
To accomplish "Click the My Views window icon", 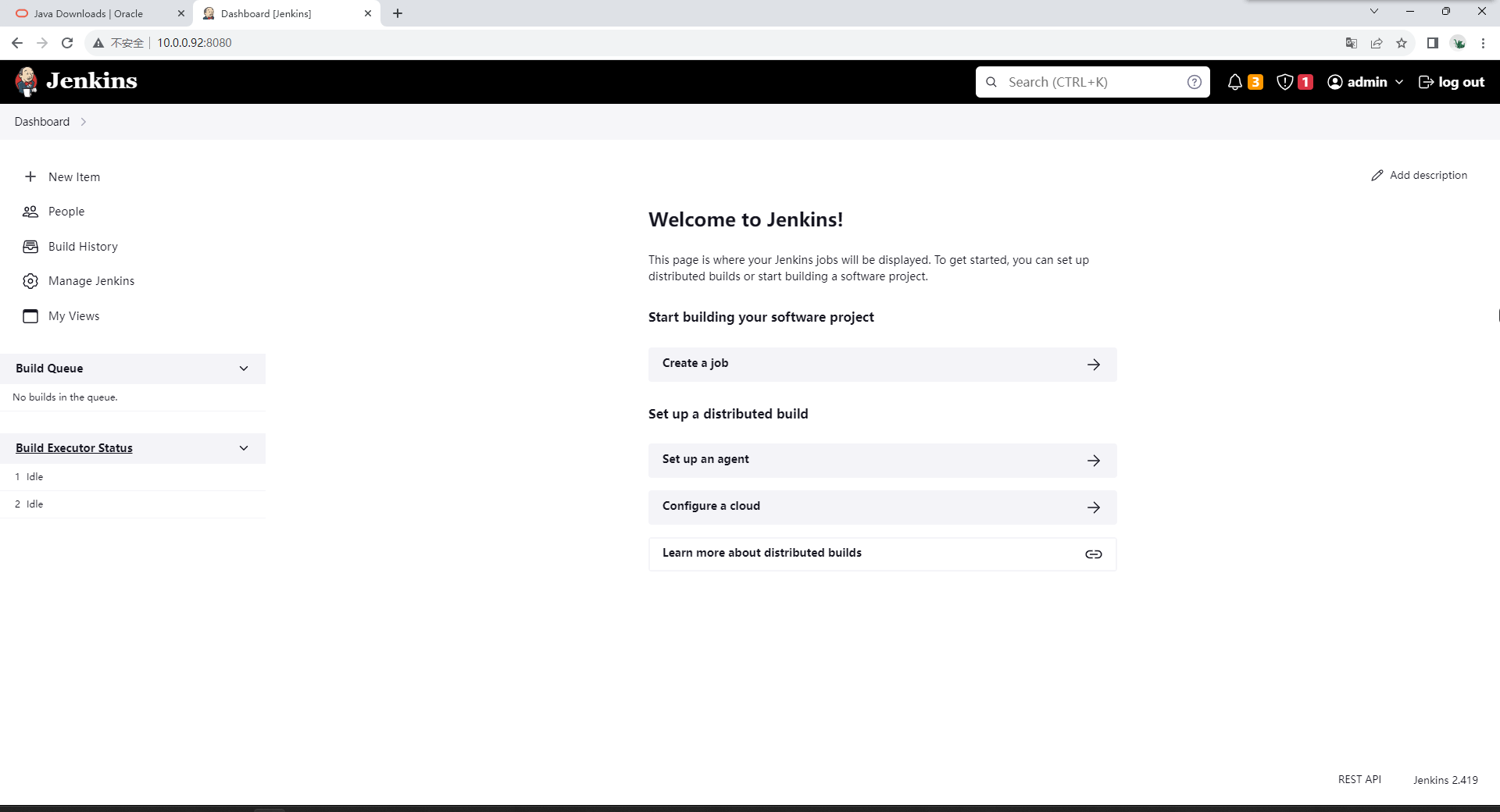I will point(30,316).
